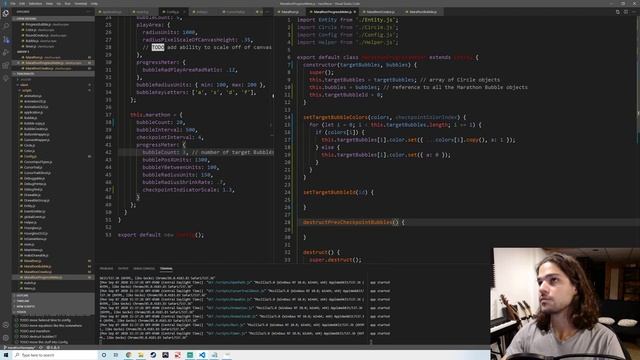The width and height of the screenshot is (640, 360).
Task: Open Google Chrome from the taskbar
Action: point(129,355)
